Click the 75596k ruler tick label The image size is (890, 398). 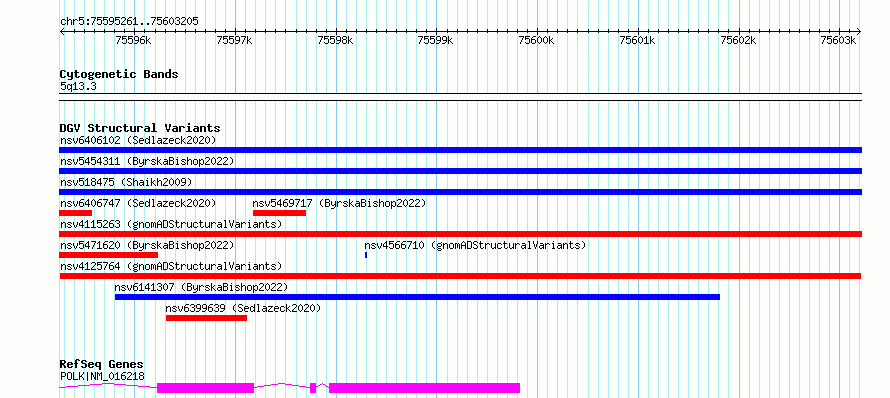point(133,40)
